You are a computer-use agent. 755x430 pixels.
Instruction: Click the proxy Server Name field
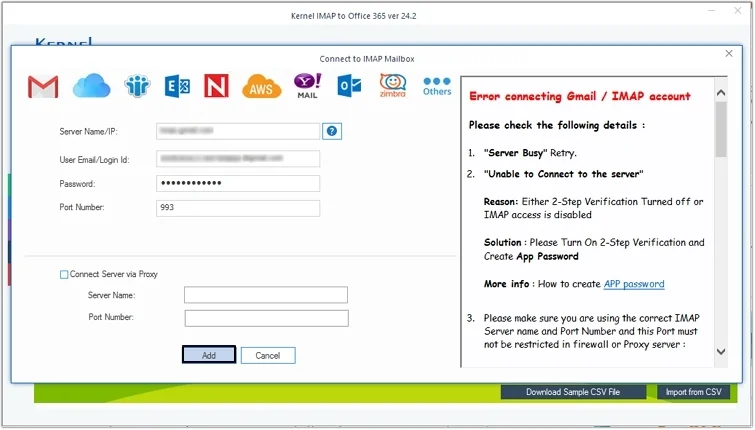click(266, 295)
